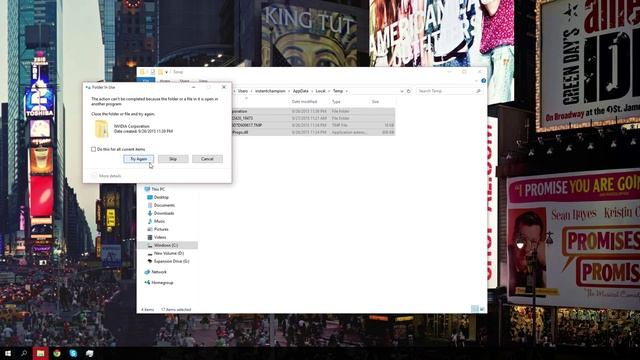The height and width of the screenshot is (360, 640).
Task: Click the New folder quick access icon
Action: tap(160, 72)
